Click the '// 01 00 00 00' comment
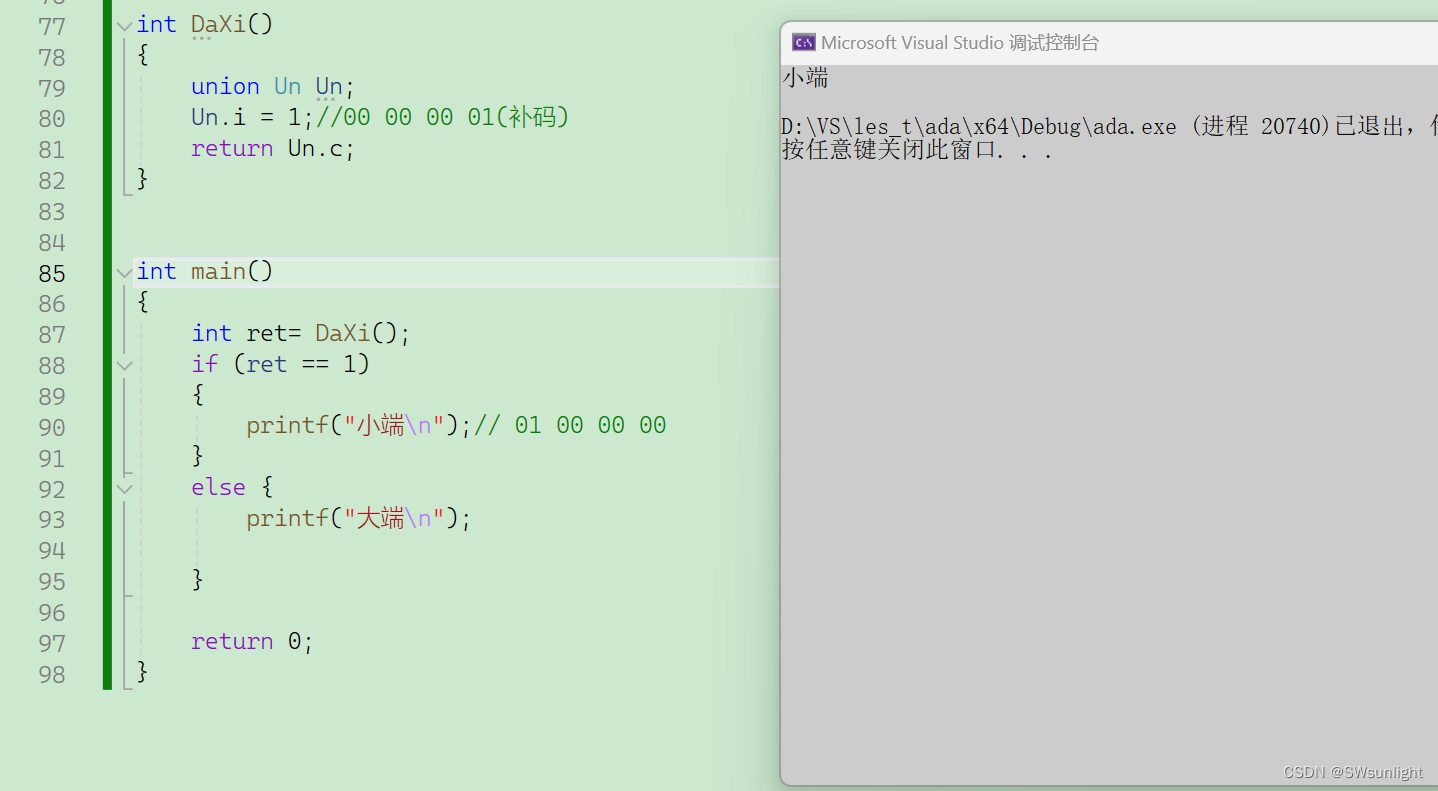Screen dimensions: 1438x791 (x=570, y=425)
